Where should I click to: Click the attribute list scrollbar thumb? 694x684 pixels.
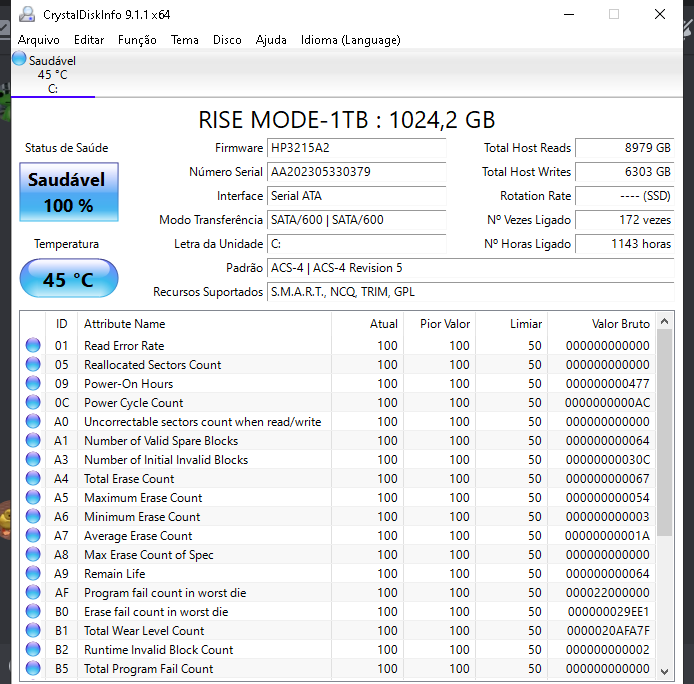coord(664,433)
